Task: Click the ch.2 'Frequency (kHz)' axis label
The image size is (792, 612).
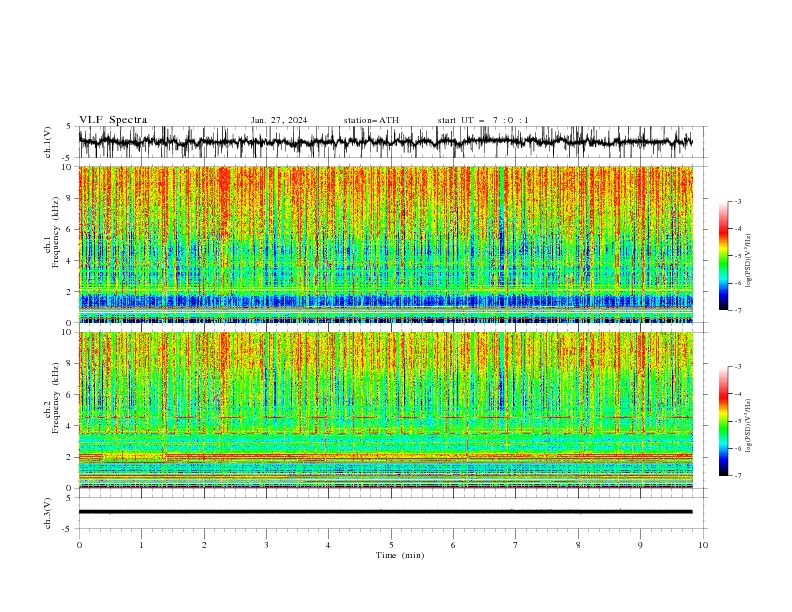Action: pyautogui.click(x=55, y=397)
